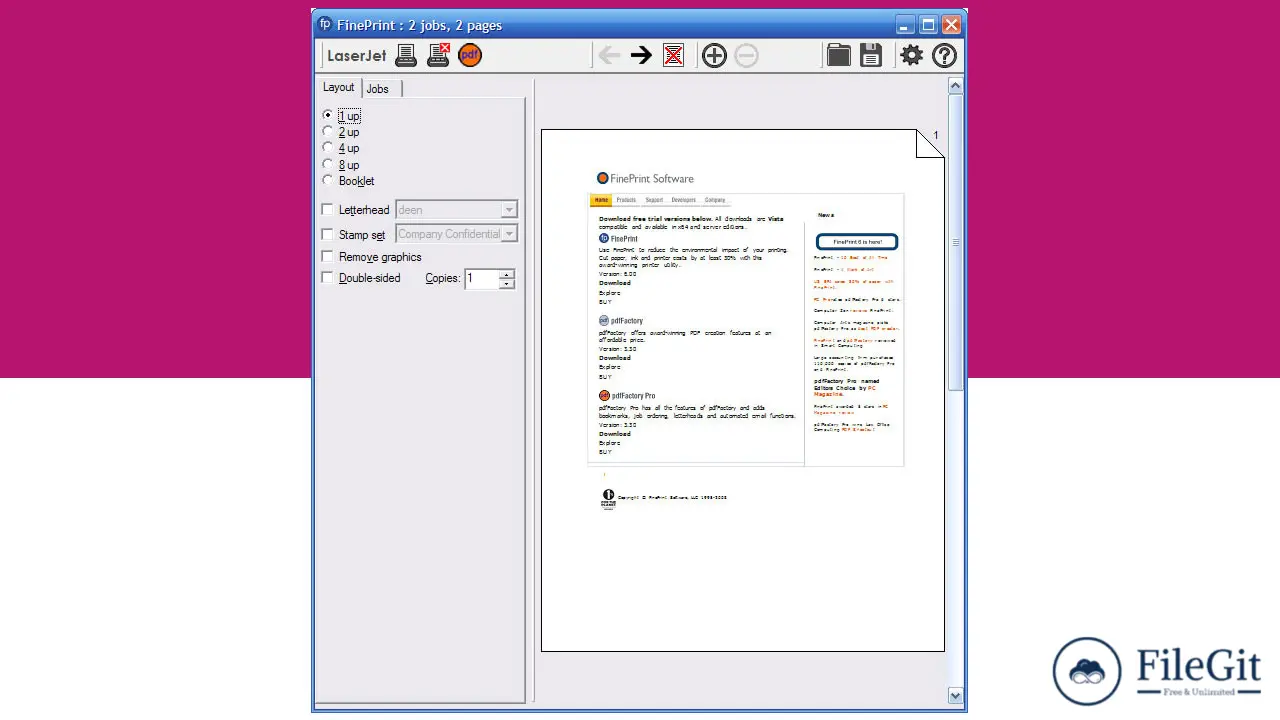The image size is (1280, 720).
Task: Click the vertical scrollbar thumb in preview
Action: coord(955,242)
